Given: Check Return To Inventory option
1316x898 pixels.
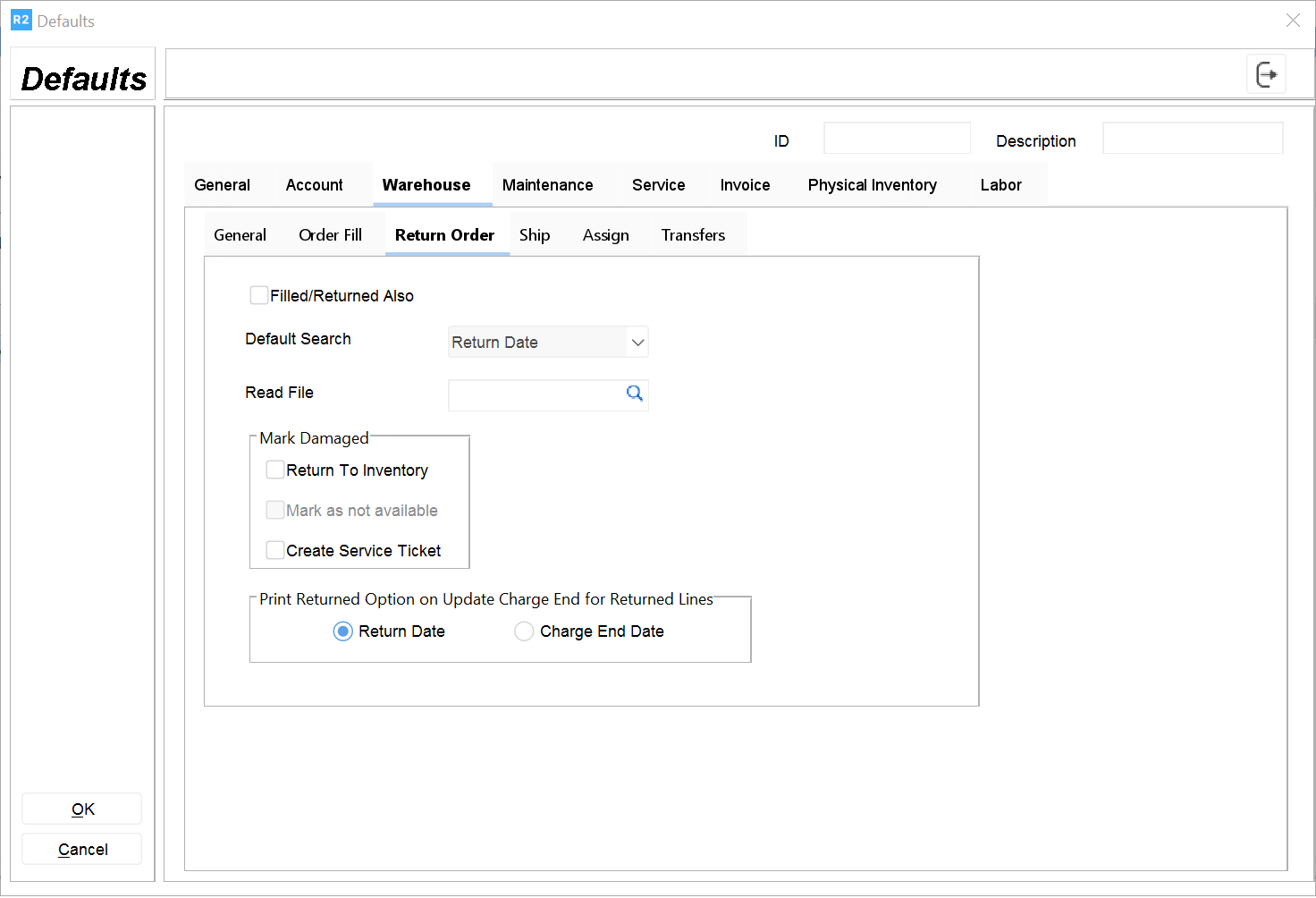Looking at the screenshot, I should coord(275,470).
